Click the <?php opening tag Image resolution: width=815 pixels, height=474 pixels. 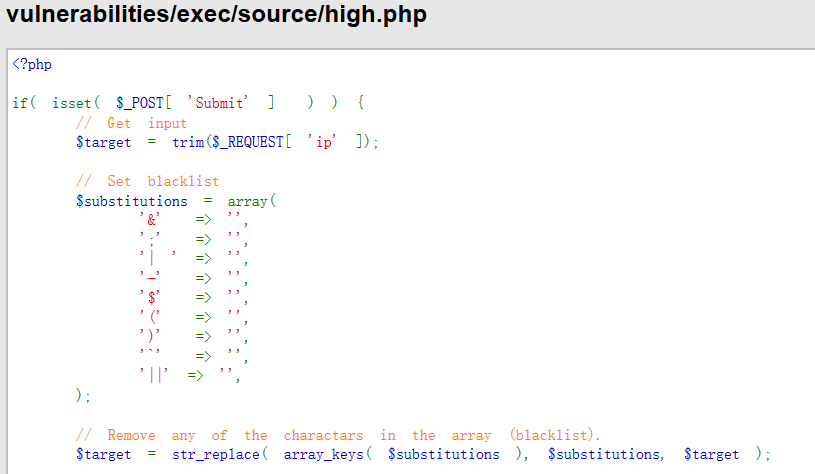coord(32,64)
